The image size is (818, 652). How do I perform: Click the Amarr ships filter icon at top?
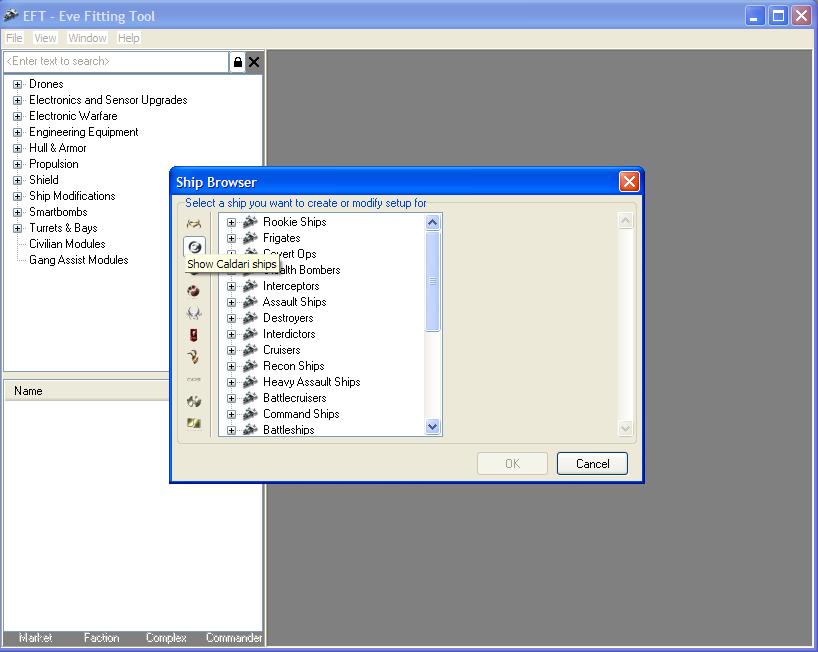pyautogui.click(x=194, y=224)
